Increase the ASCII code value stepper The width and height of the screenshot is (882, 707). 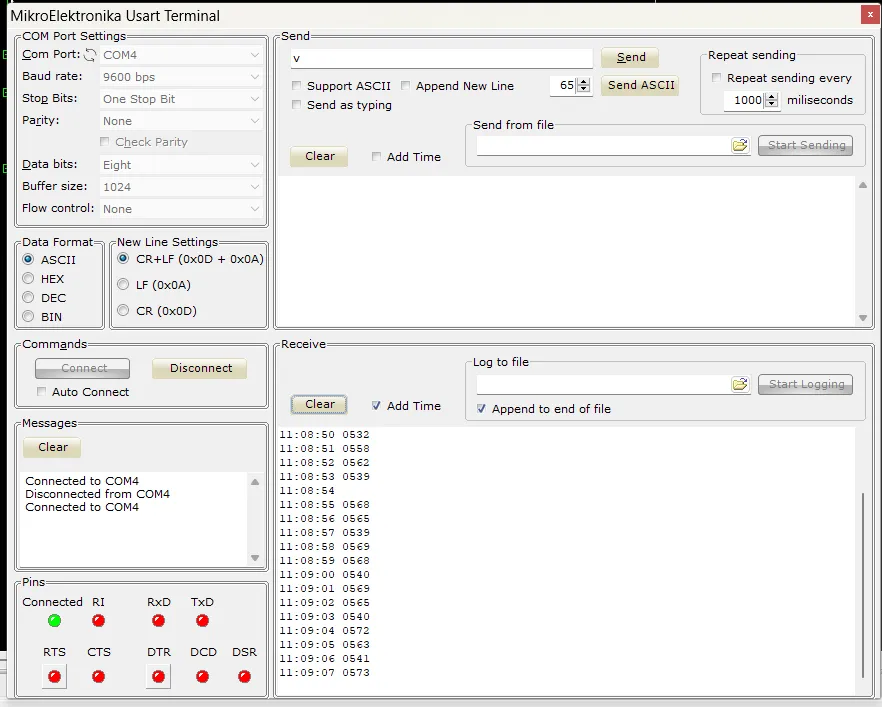pyautogui.click(x=584, y=82)
